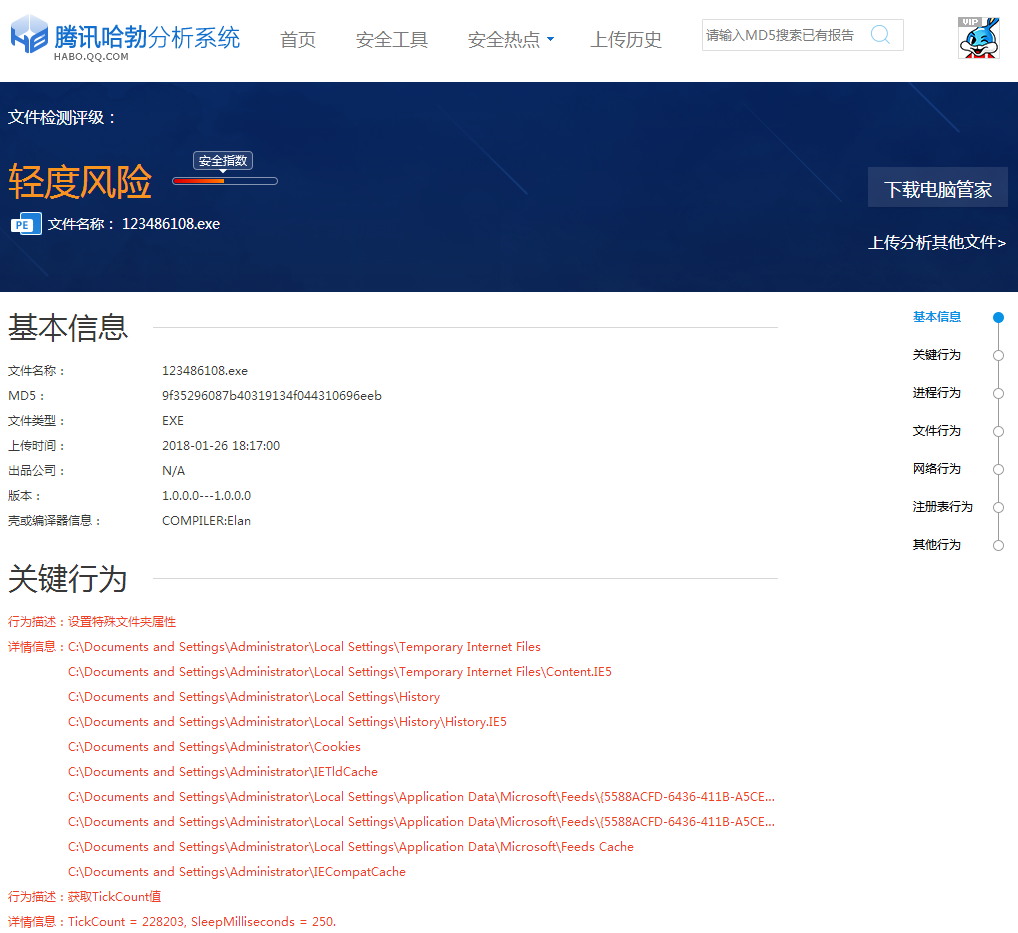This screenshot has width=1018, height=933.
Task: Click file name 123486108.exe in basic info
Action: pyautogui.click(x=205, y=371)
